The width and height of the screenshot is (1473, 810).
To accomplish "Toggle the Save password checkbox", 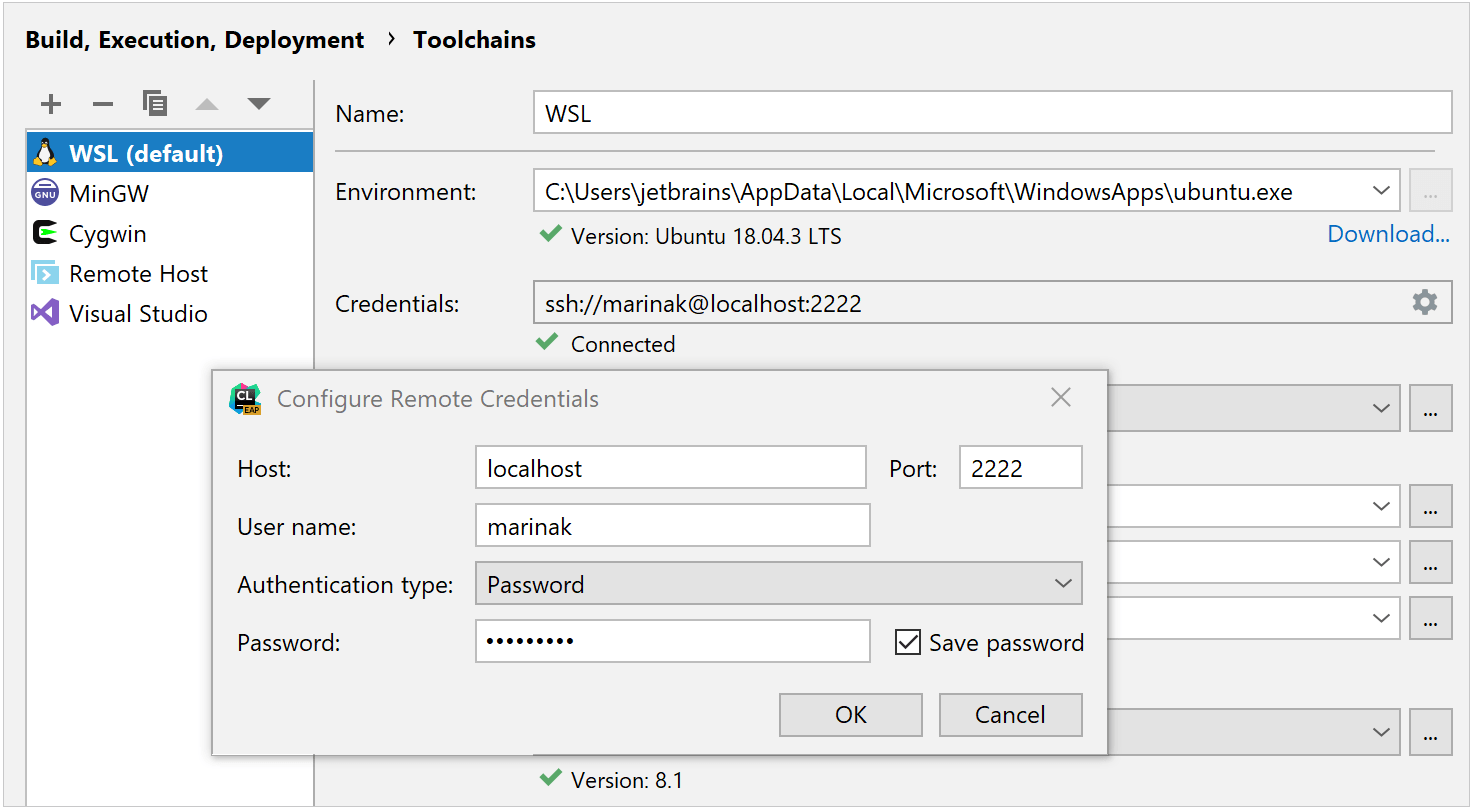I will [x=908, y=642].
